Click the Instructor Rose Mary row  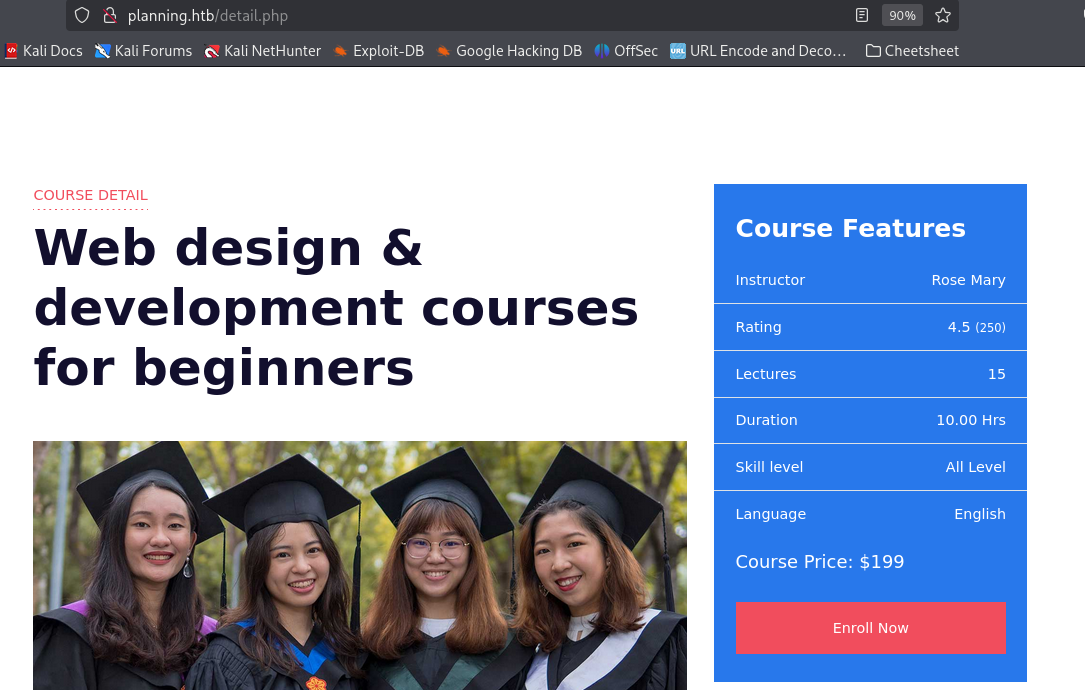pos(870,280)
